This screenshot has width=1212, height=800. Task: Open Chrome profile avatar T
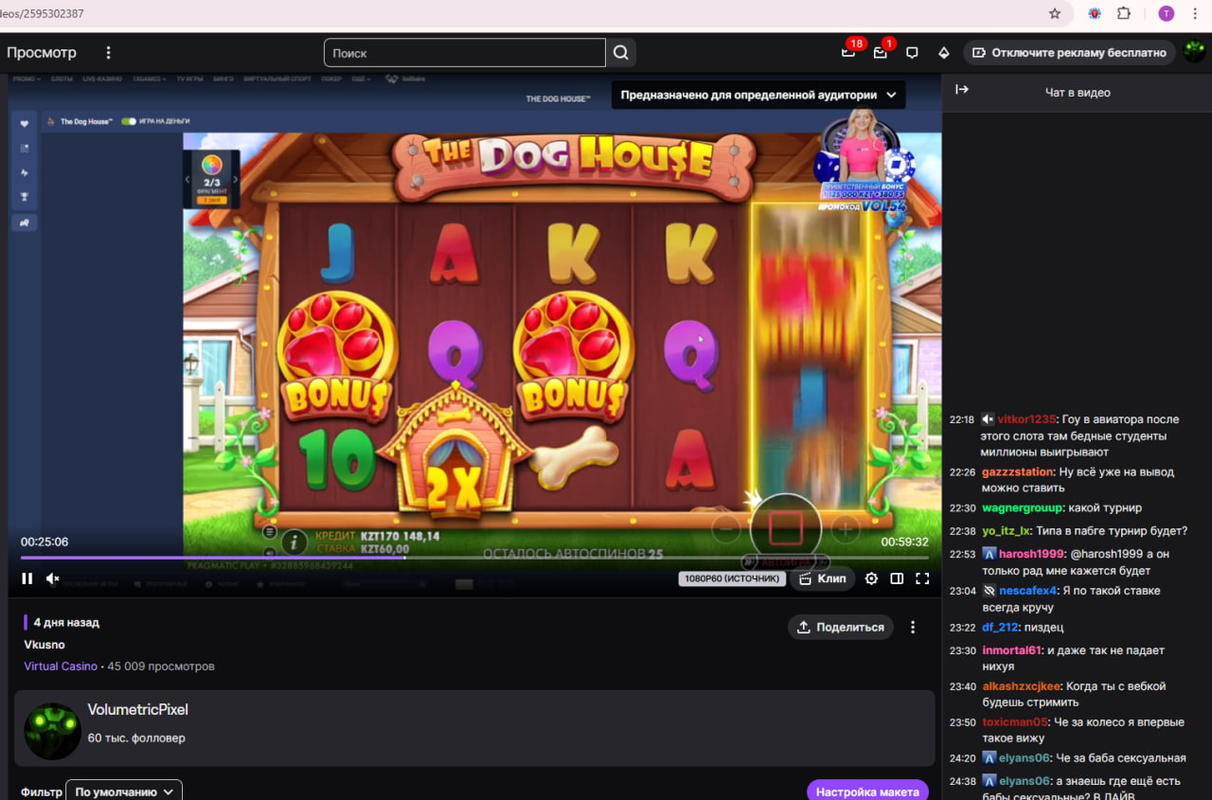click(x=1166, y=14)
